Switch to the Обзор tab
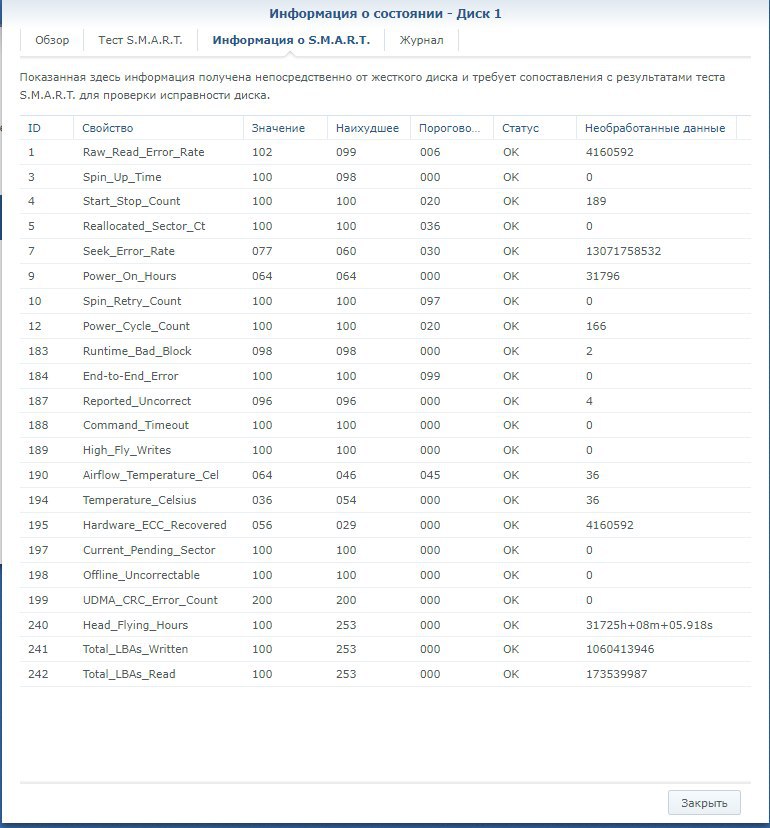770x828 pixels. pyautogui.click(x=52, y=40)
